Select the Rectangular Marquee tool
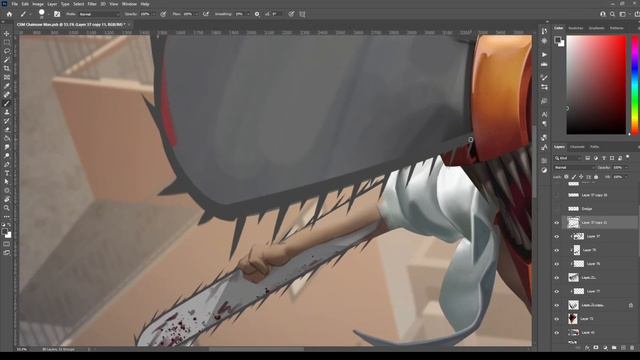640x360 pixels. tap(7, 42)
